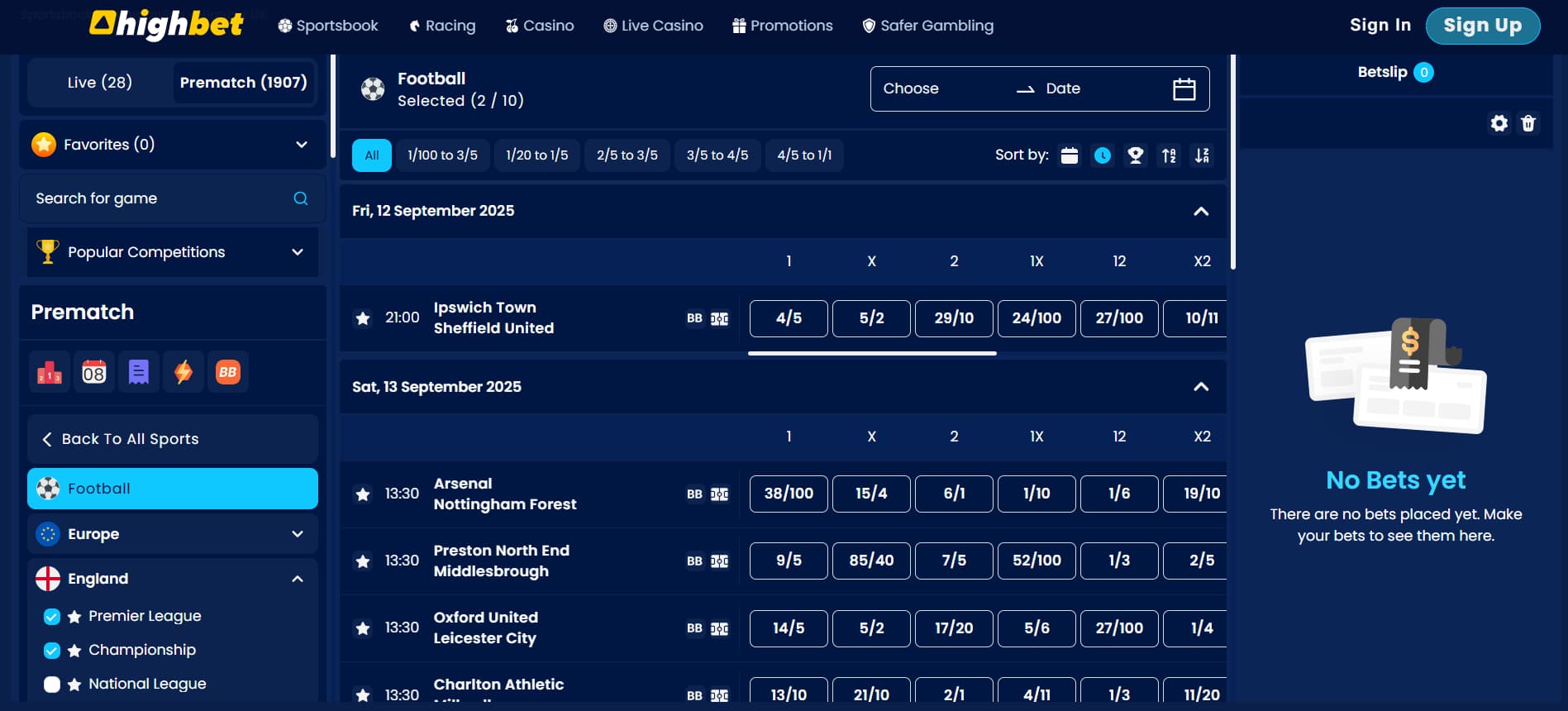The height and width of the screenshot is (711, 1568).
Task: Switch to Live (28) tab
Action: 100,83
